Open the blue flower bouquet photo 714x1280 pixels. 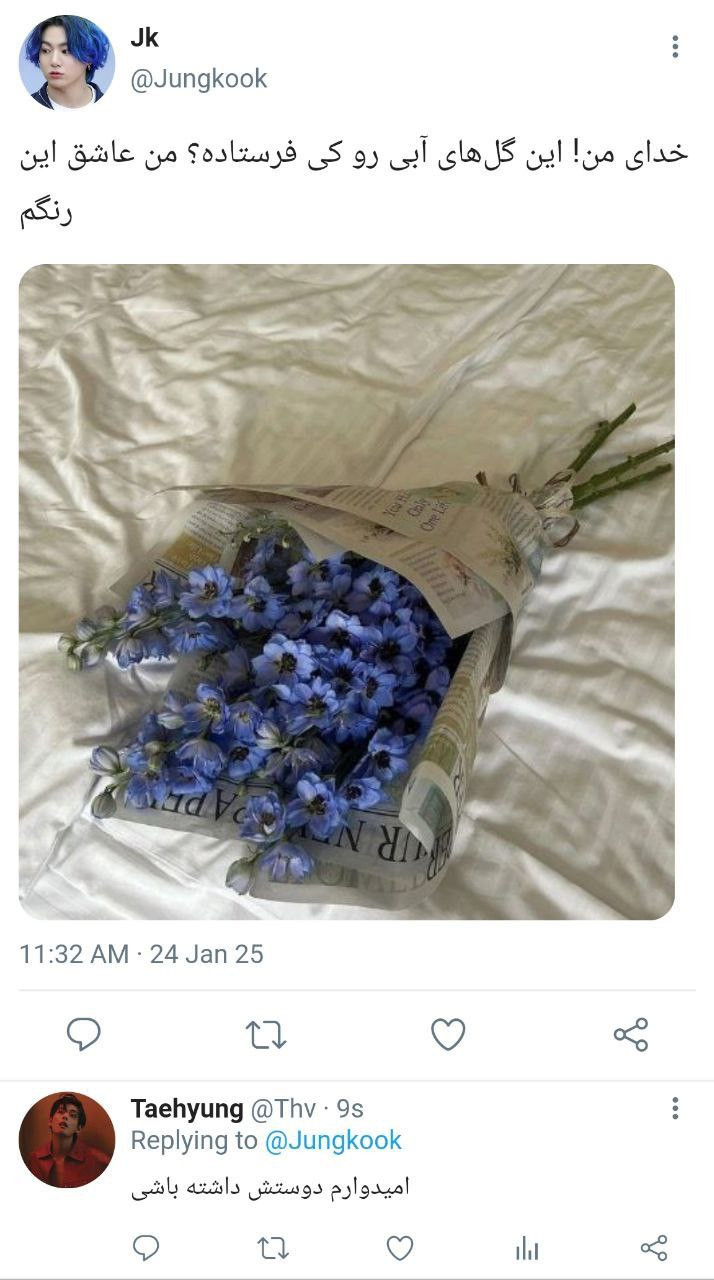(346, 592)
